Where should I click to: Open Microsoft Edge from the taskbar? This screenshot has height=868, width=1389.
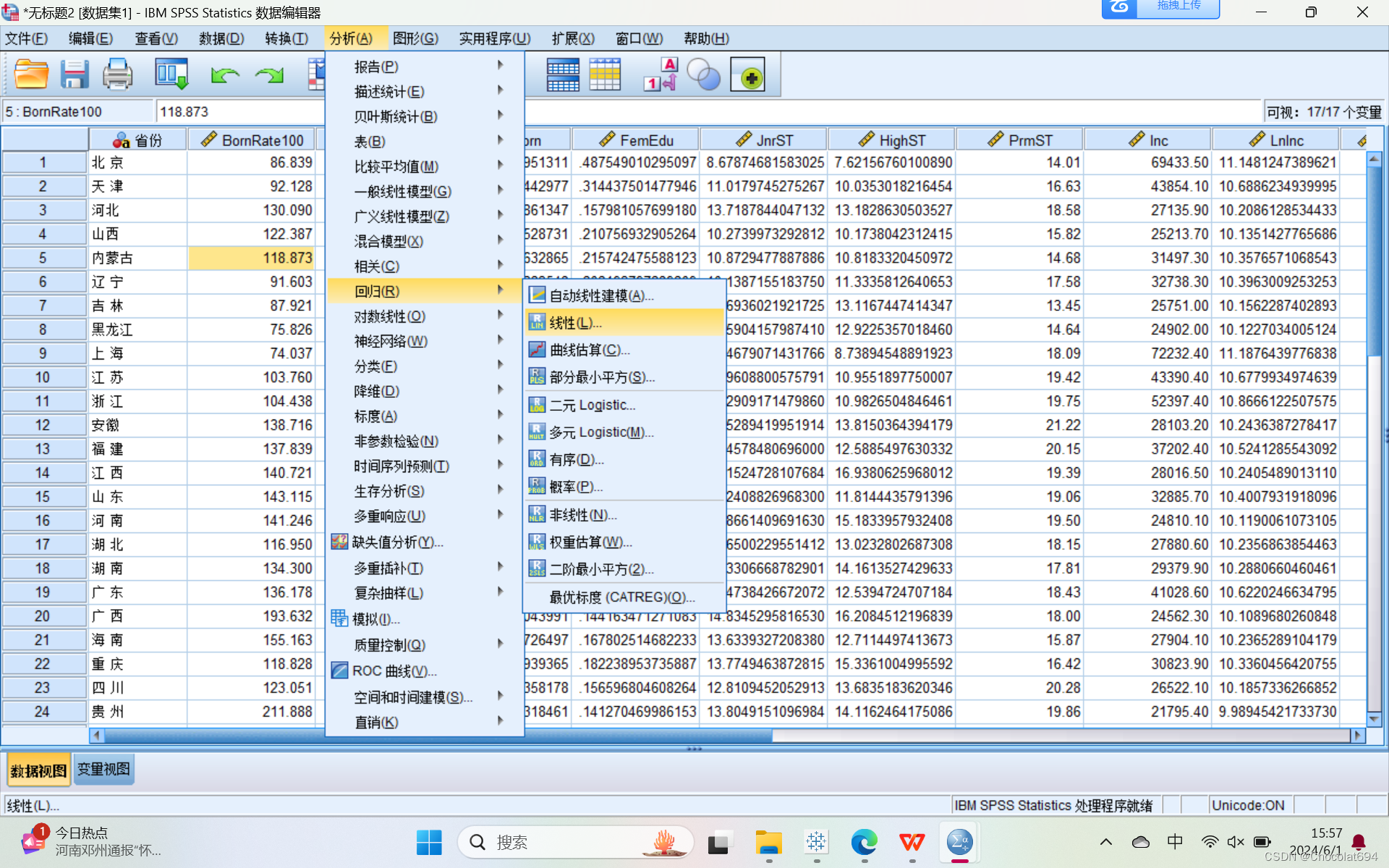point(864,842)
